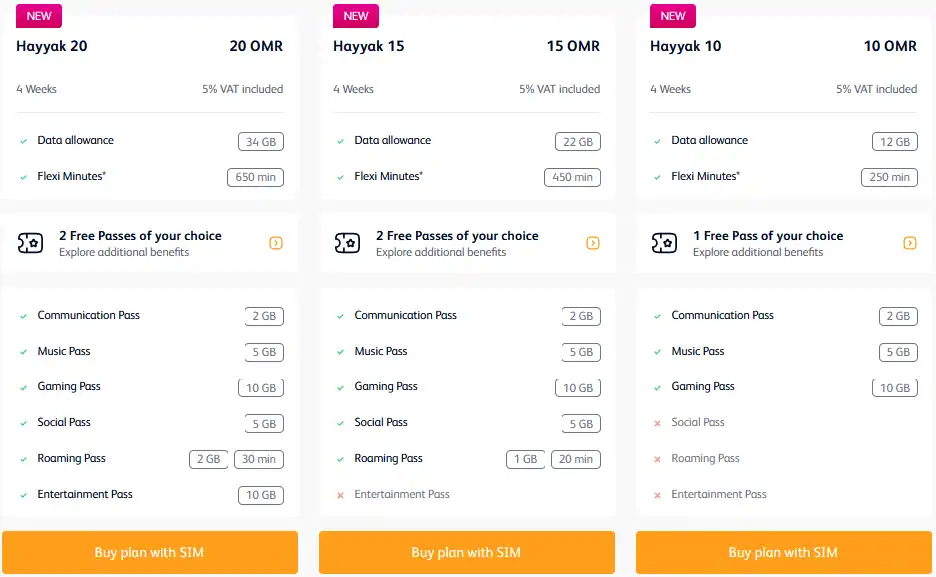Toggle the Gaming Pass checkmark on Hayyak 15

tap(340, 387)
